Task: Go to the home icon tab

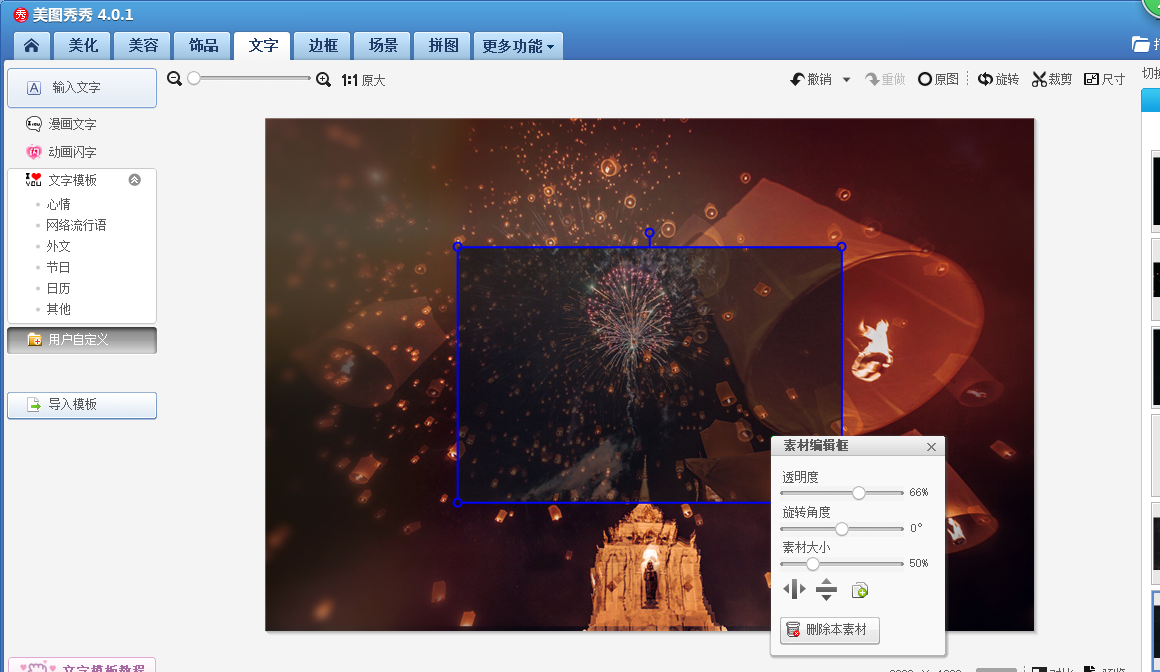Action: pyautogui.click(x=32, y=46)
